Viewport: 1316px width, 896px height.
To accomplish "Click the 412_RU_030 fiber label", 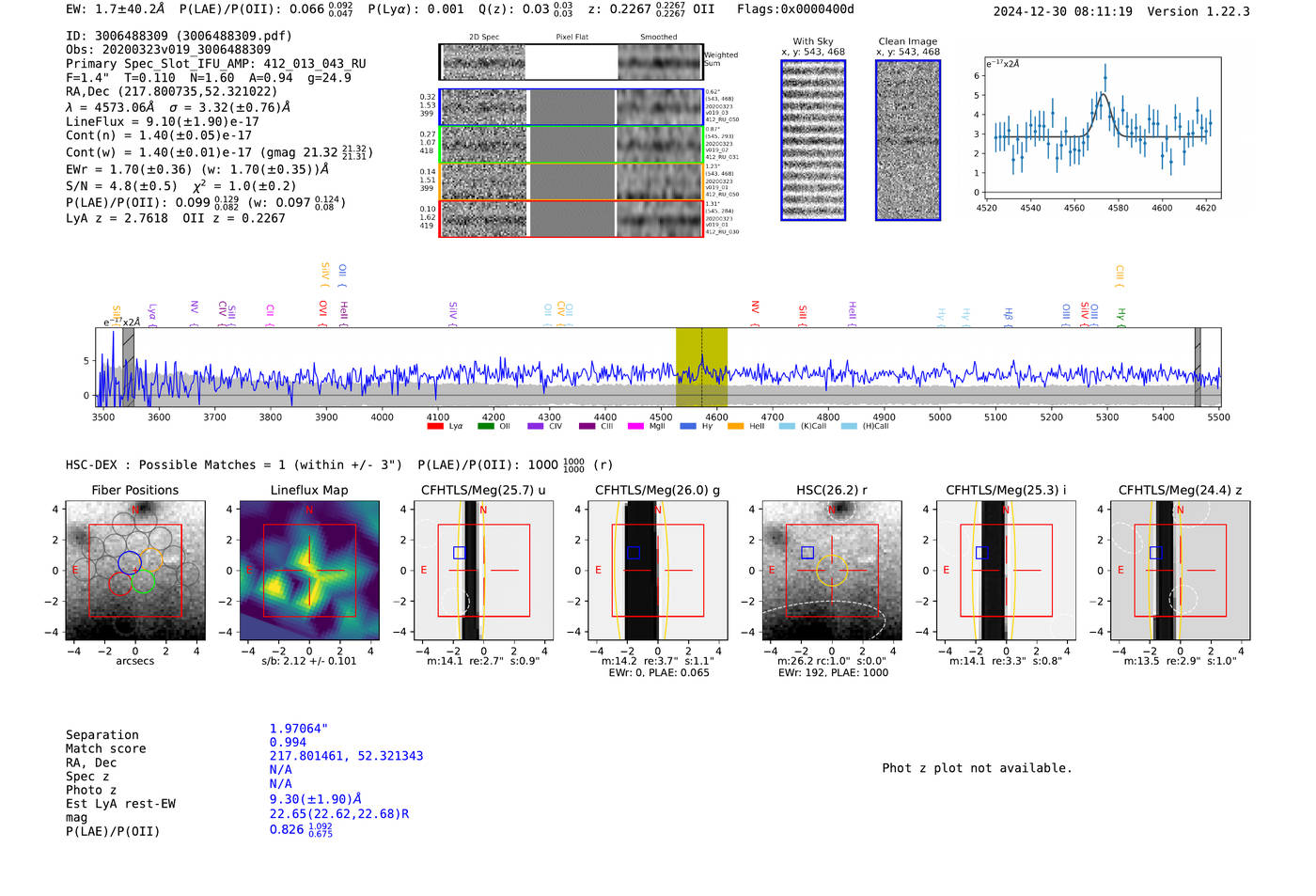I will (x=722, y=231).
